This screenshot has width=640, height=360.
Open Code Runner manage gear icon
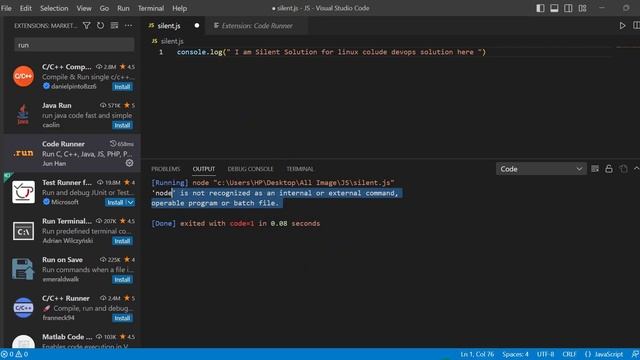129,163
